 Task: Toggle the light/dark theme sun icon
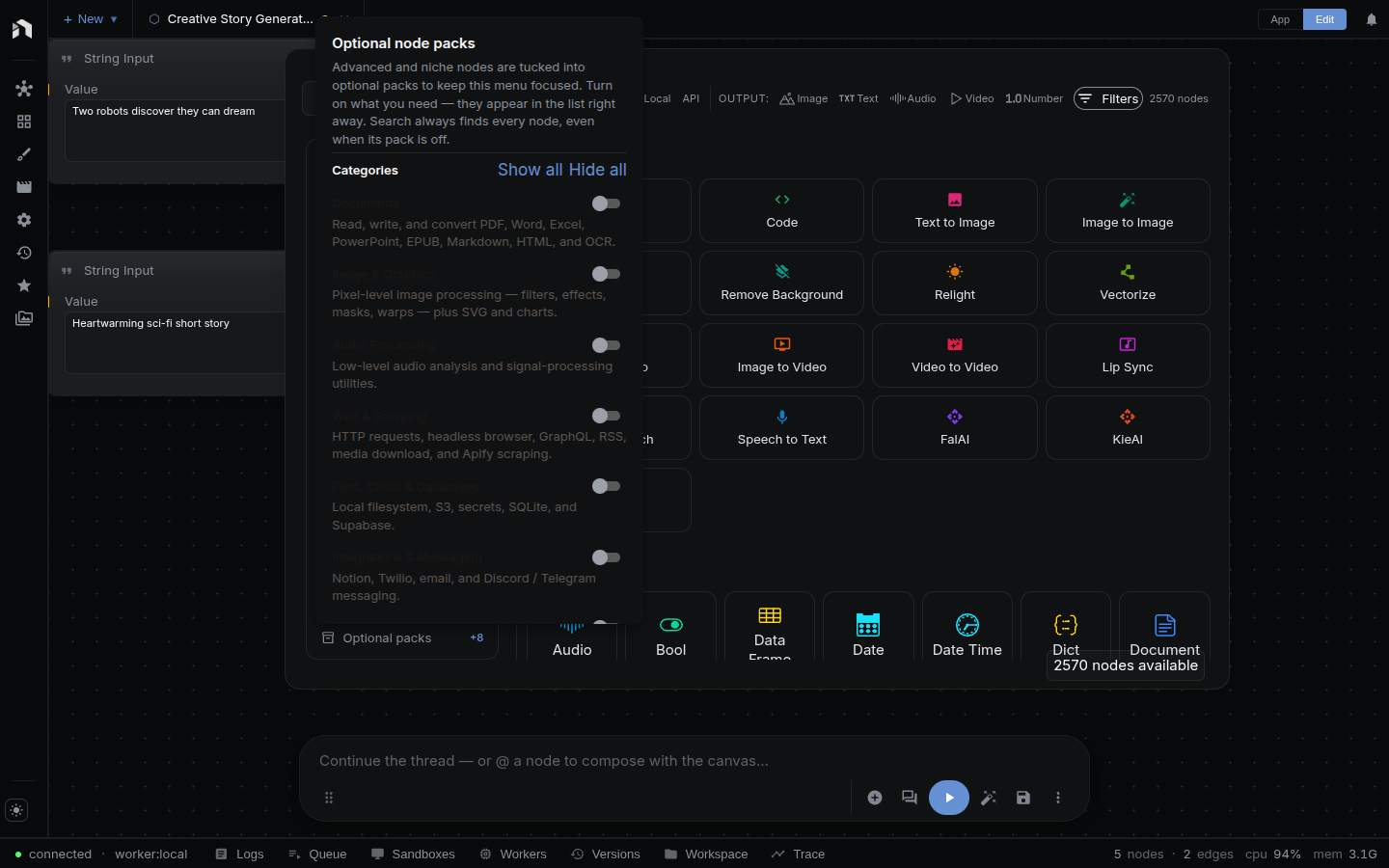click(x=16, y=810)
